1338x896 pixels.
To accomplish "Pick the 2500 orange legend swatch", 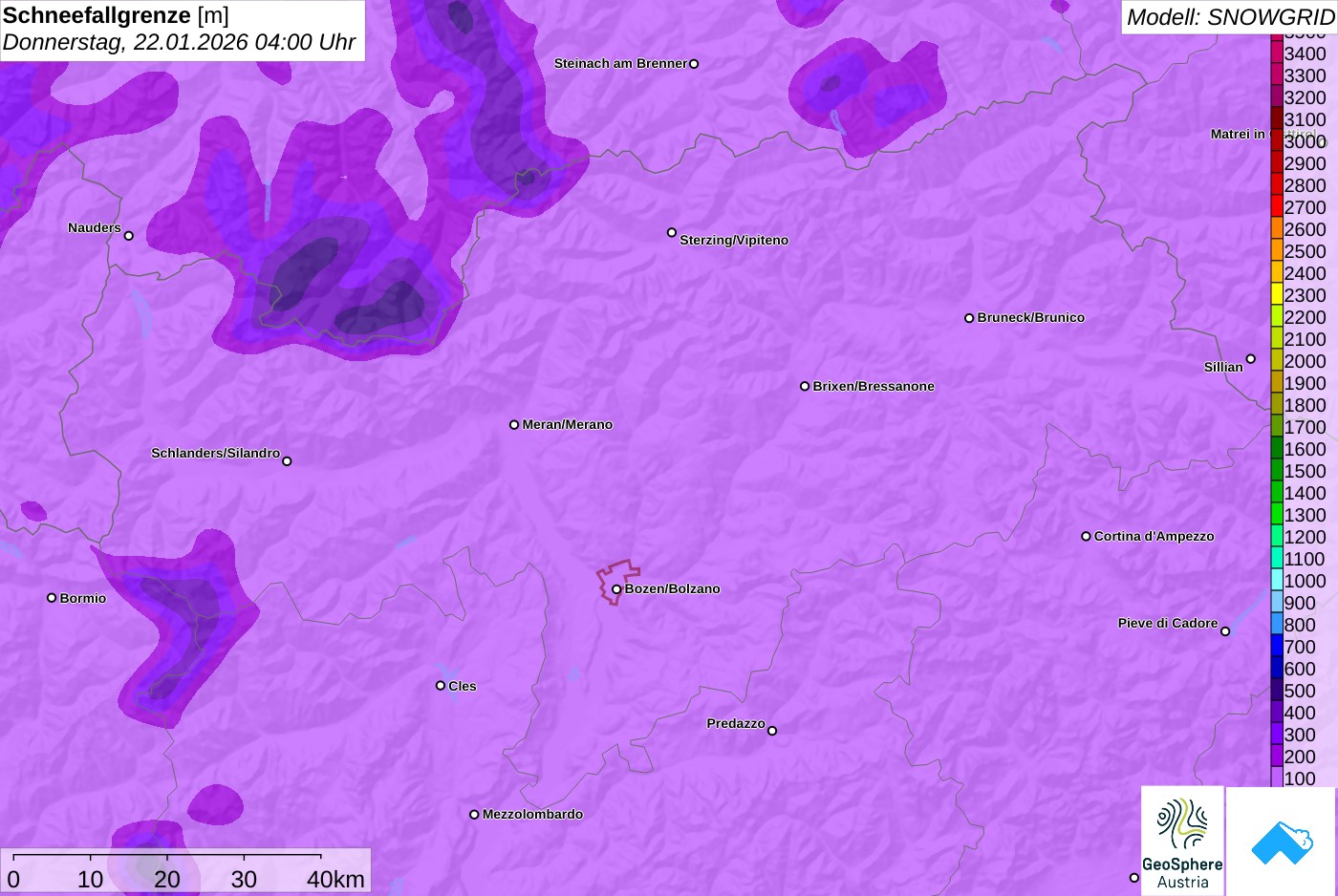I will (1277, 251).
